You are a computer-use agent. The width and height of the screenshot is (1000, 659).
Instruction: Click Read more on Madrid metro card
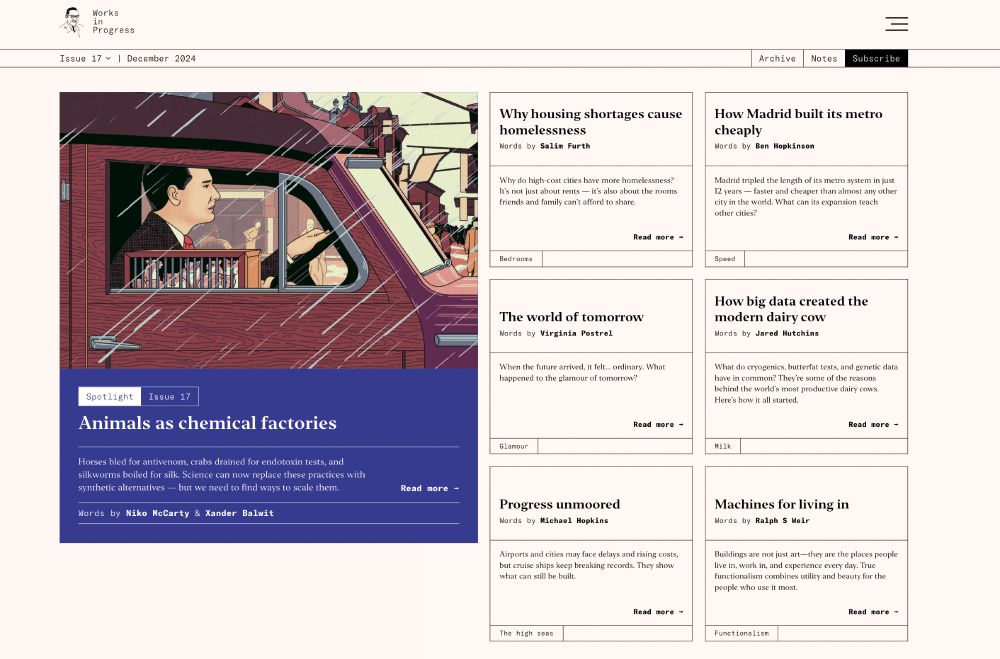873,237
